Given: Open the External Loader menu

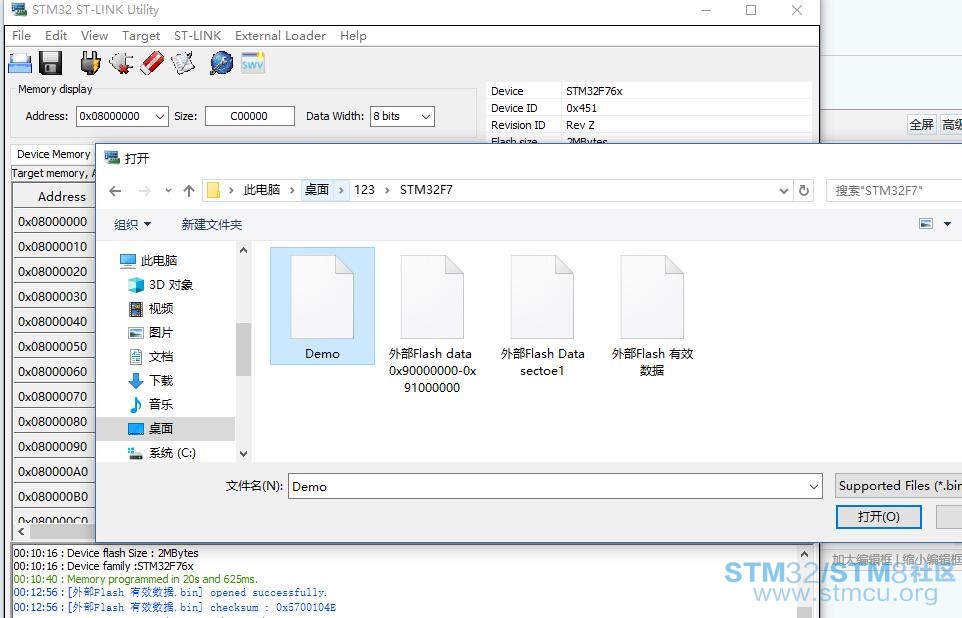Looking at the screenshot, I should pos(280,36).
